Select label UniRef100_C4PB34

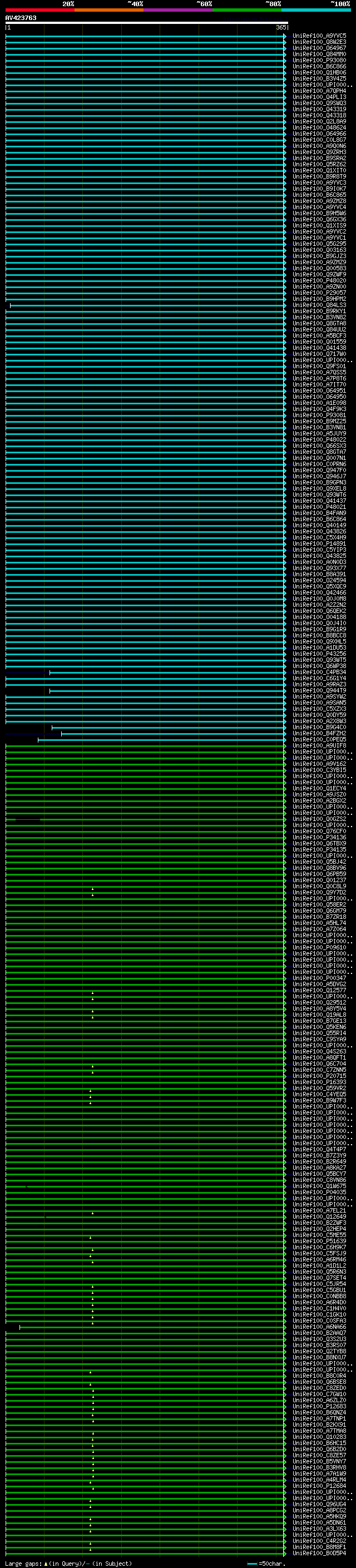click(319, 672)
